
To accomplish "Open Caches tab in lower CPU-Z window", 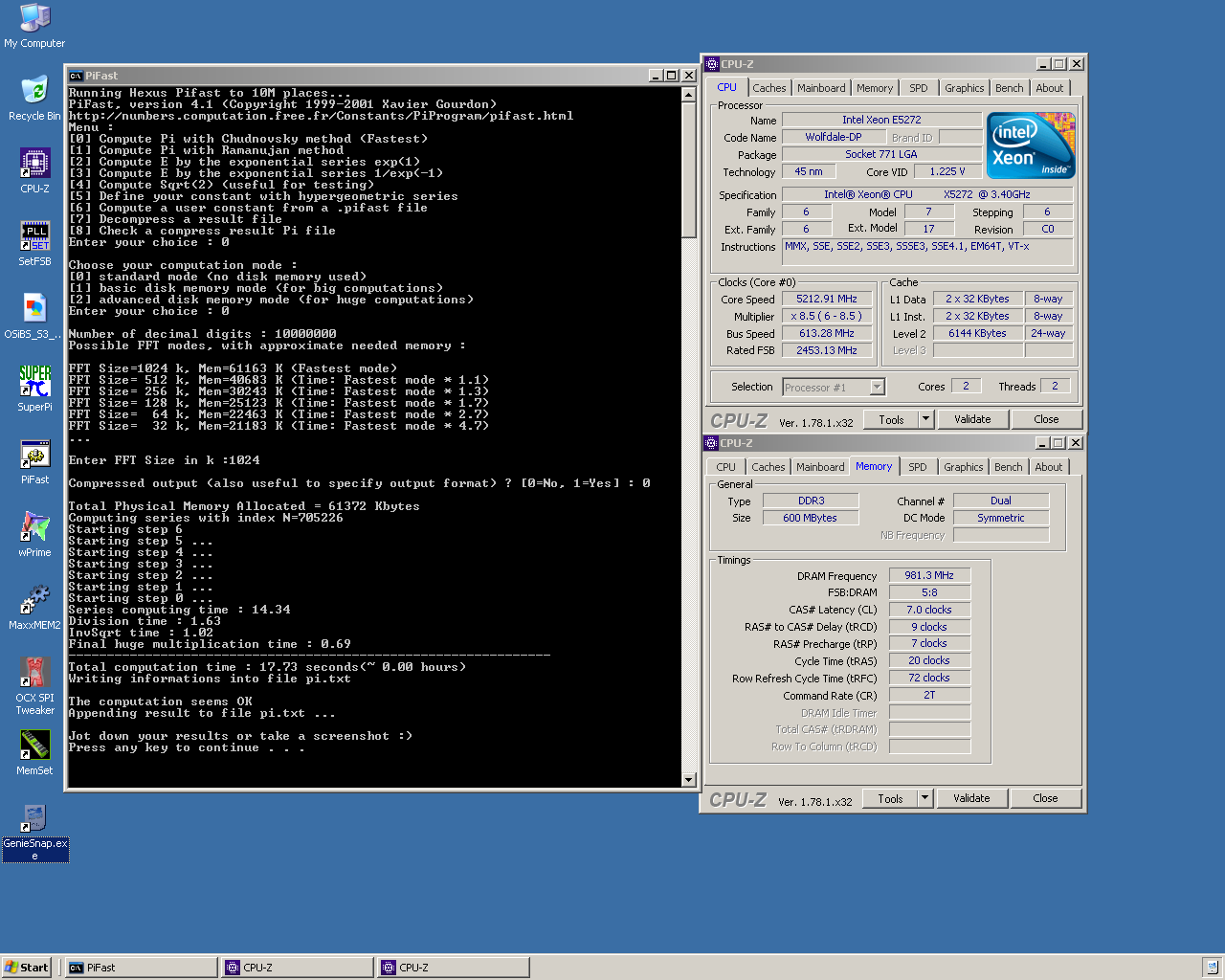I will click(x=768, y=467).
